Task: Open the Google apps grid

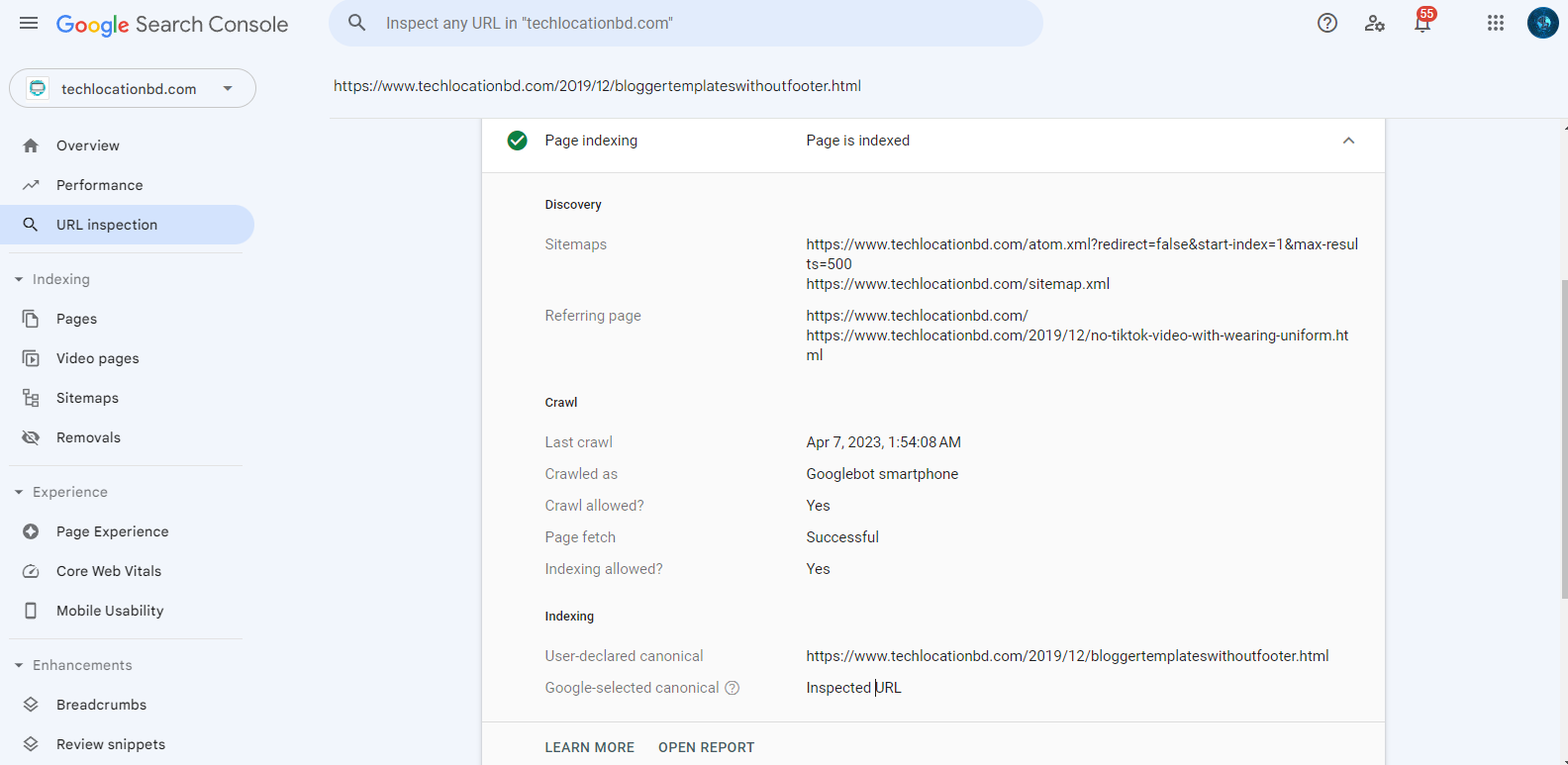Action: pyautogui.click(x=1496, y=23)
